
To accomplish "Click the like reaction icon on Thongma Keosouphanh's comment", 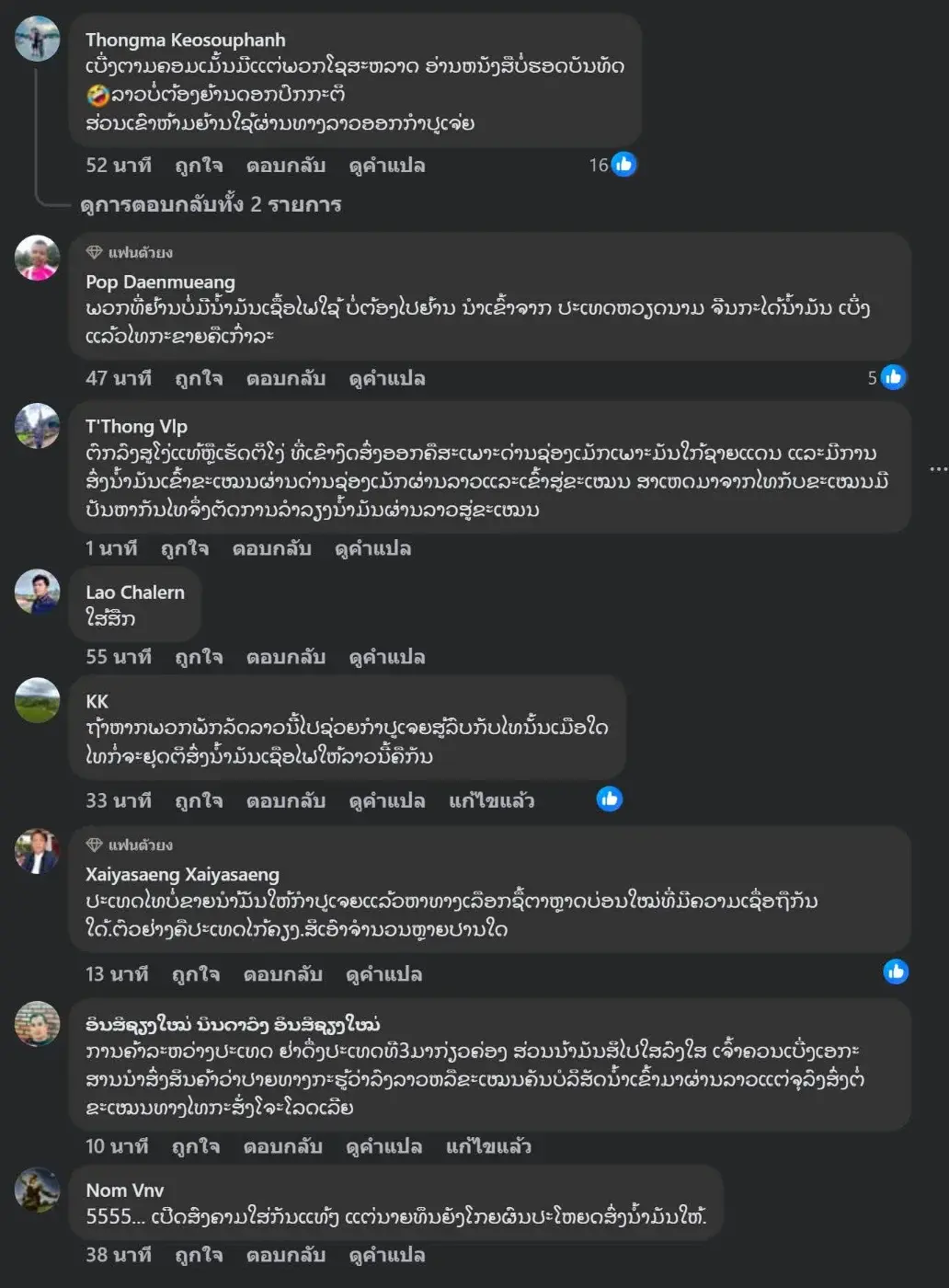I will [x=624, y=165].
